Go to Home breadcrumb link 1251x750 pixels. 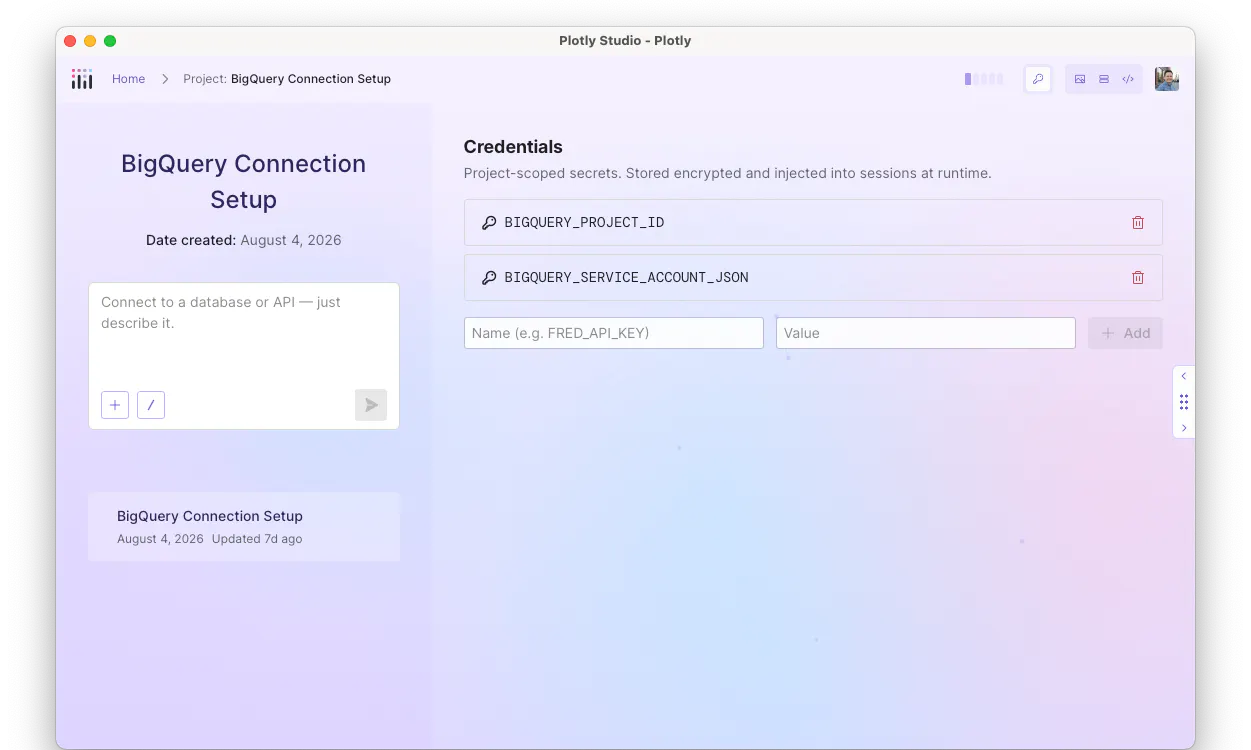click(128, 79)
